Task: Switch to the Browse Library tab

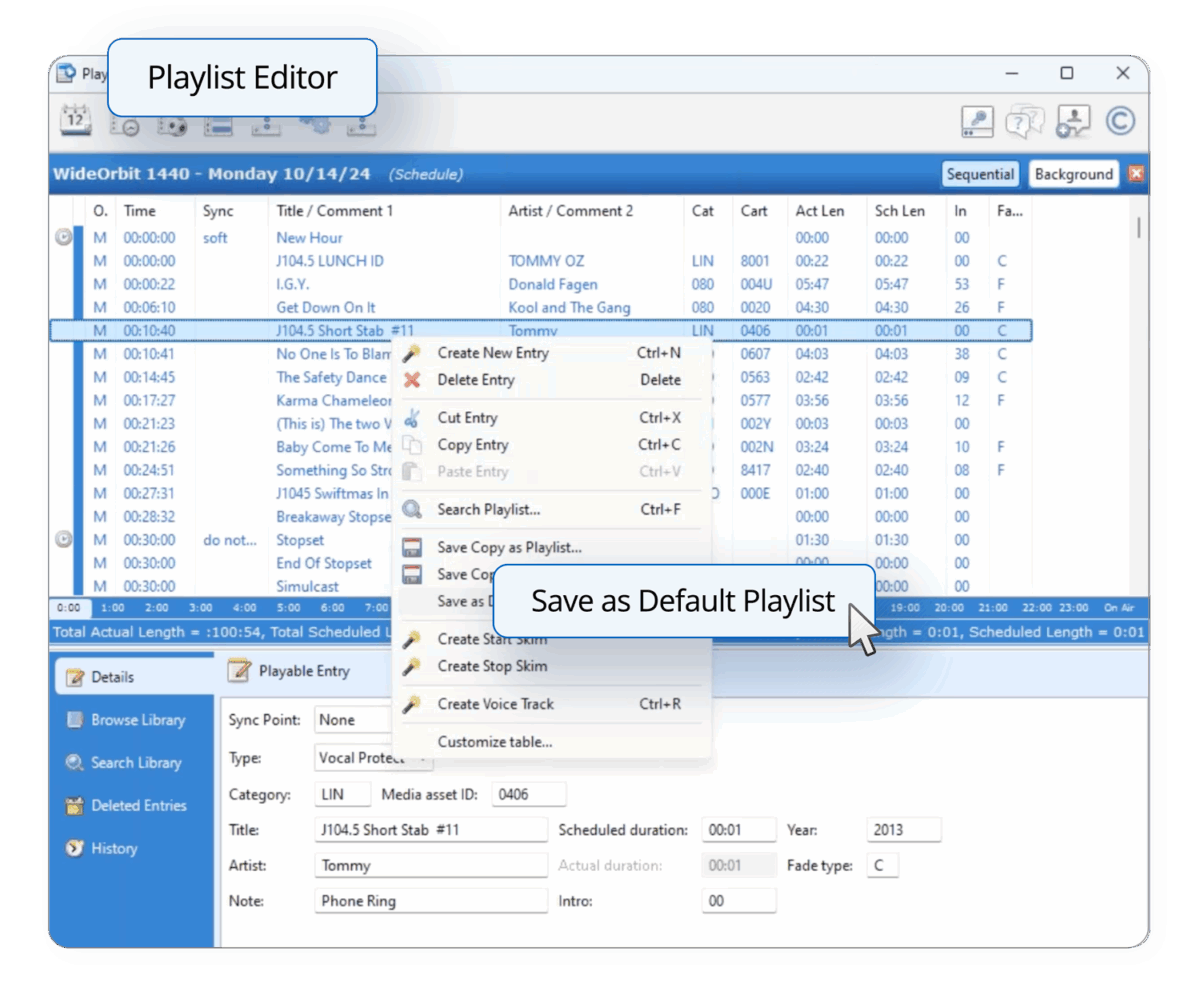Action: [x=138, y=720]
